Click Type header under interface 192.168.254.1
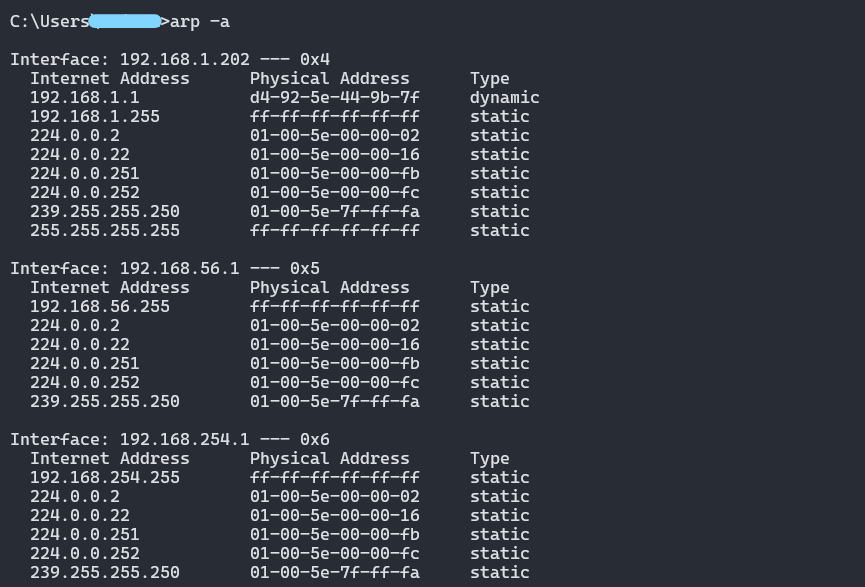The image size is (865, 587). click(490, 458)
